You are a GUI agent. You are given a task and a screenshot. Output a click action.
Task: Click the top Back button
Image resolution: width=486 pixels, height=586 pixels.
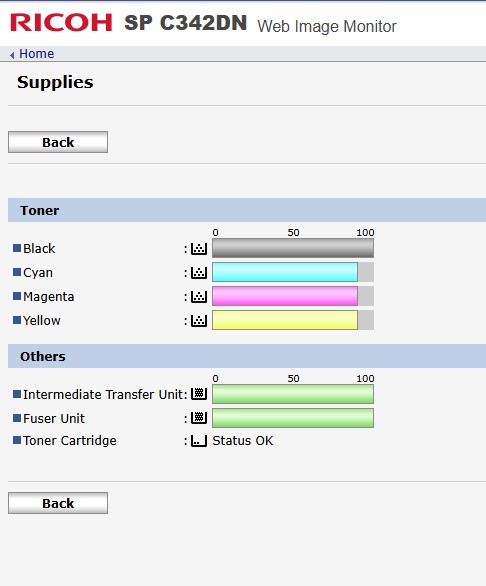point(58,142)
